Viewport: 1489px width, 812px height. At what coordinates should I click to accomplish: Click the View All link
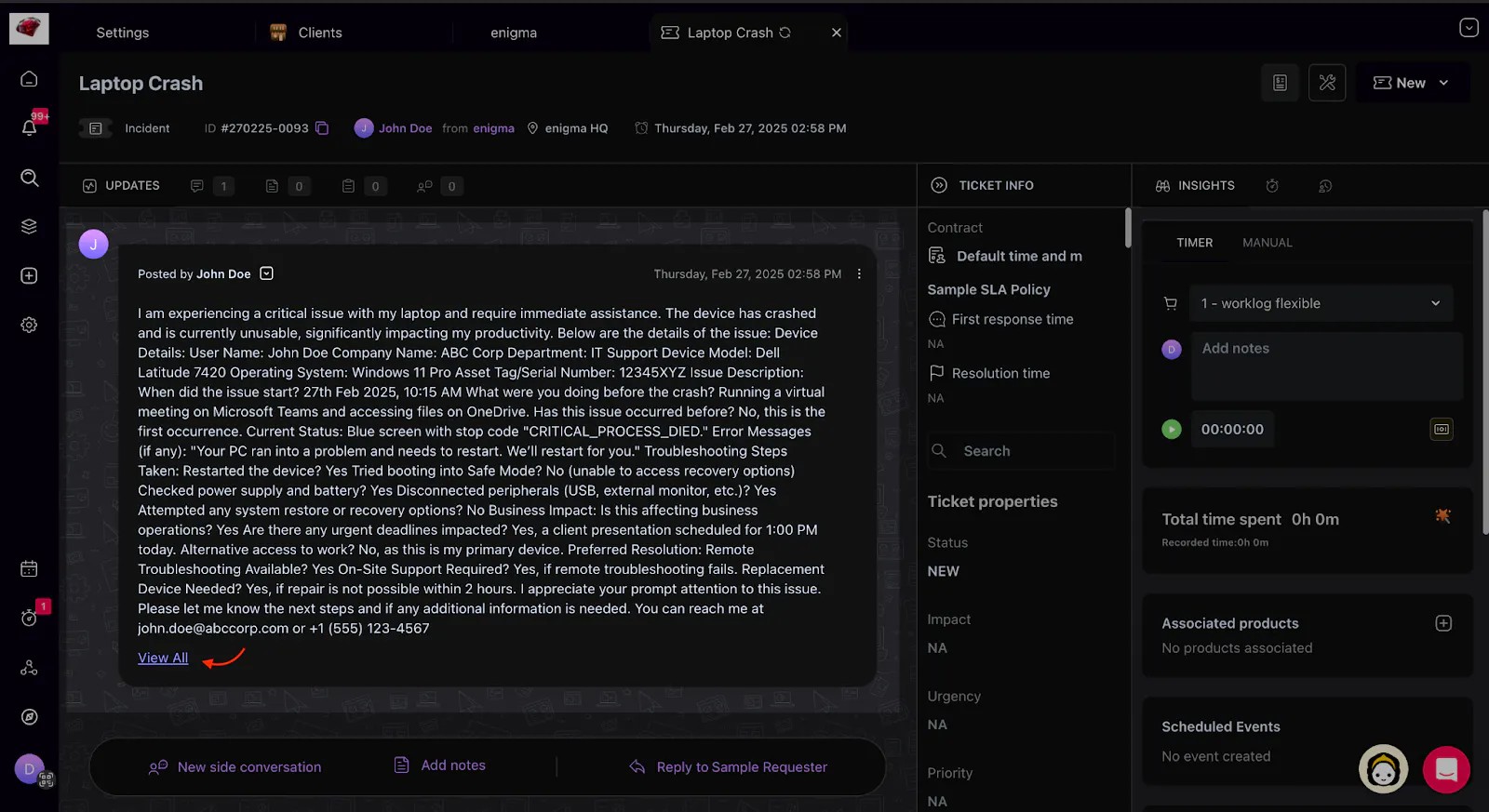click(x=163, y=658)
